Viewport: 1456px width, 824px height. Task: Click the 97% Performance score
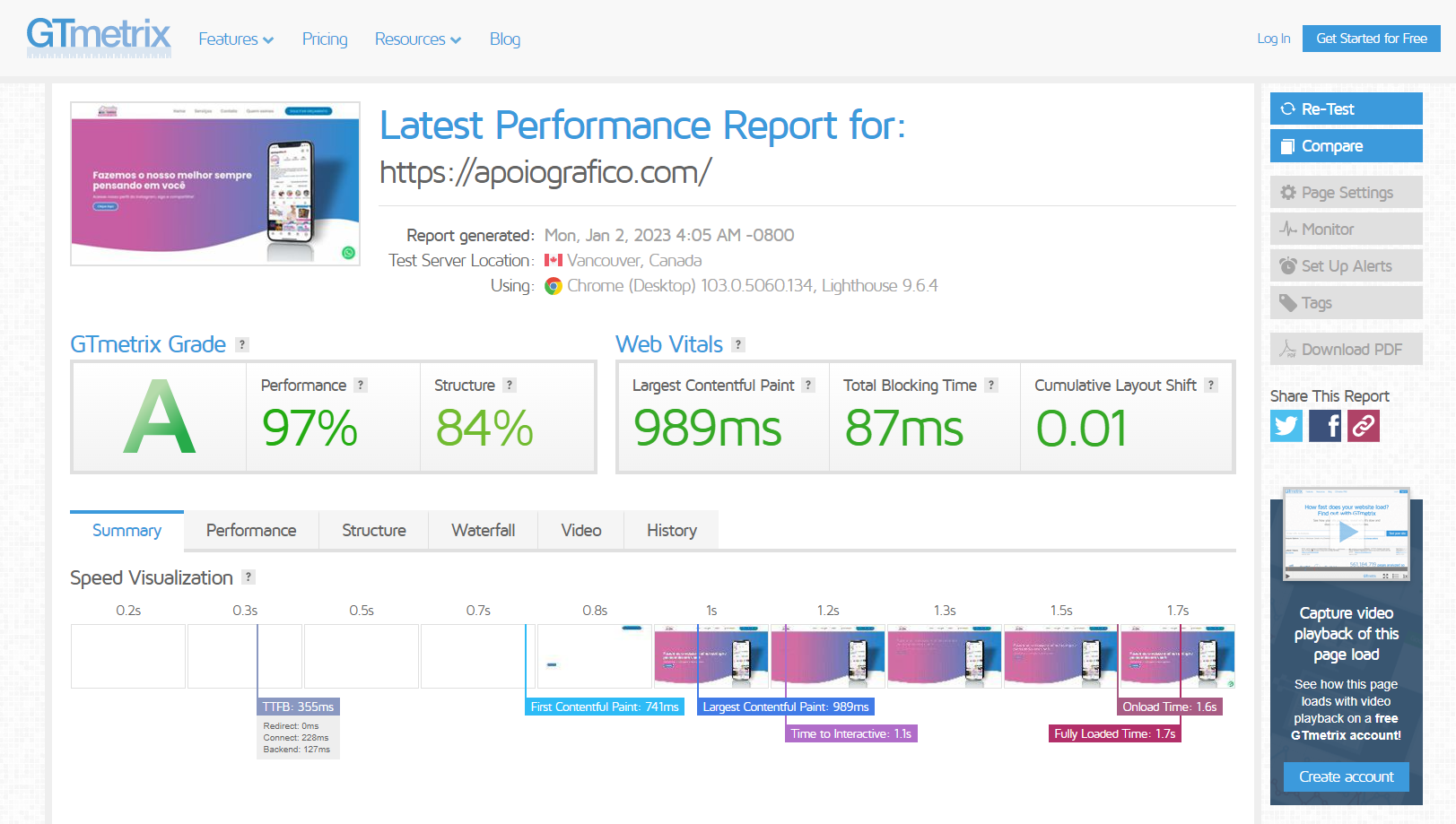point(310,428)
